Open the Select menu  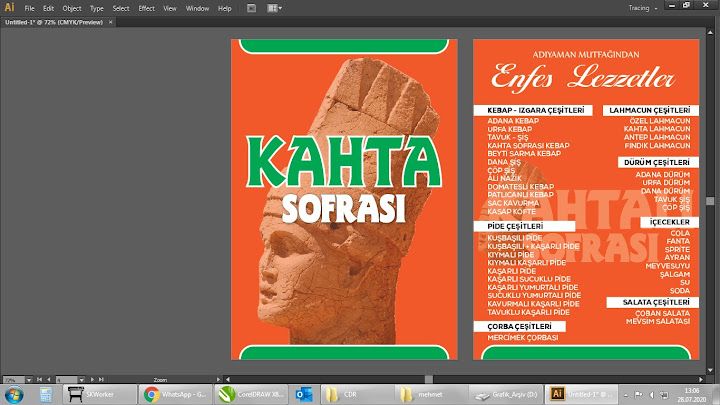(121, 8)
